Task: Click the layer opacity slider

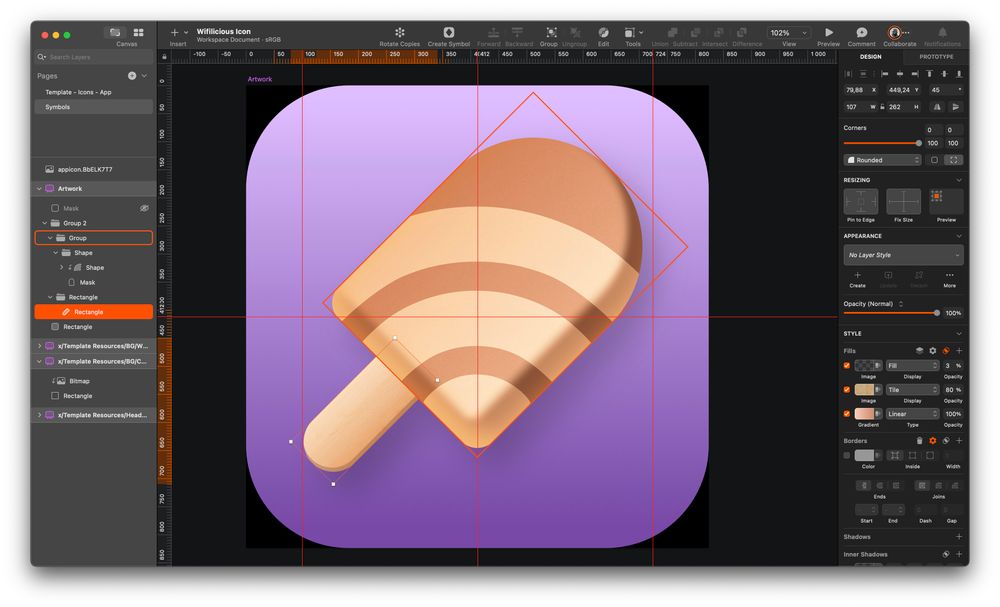Action: point(892,313)
